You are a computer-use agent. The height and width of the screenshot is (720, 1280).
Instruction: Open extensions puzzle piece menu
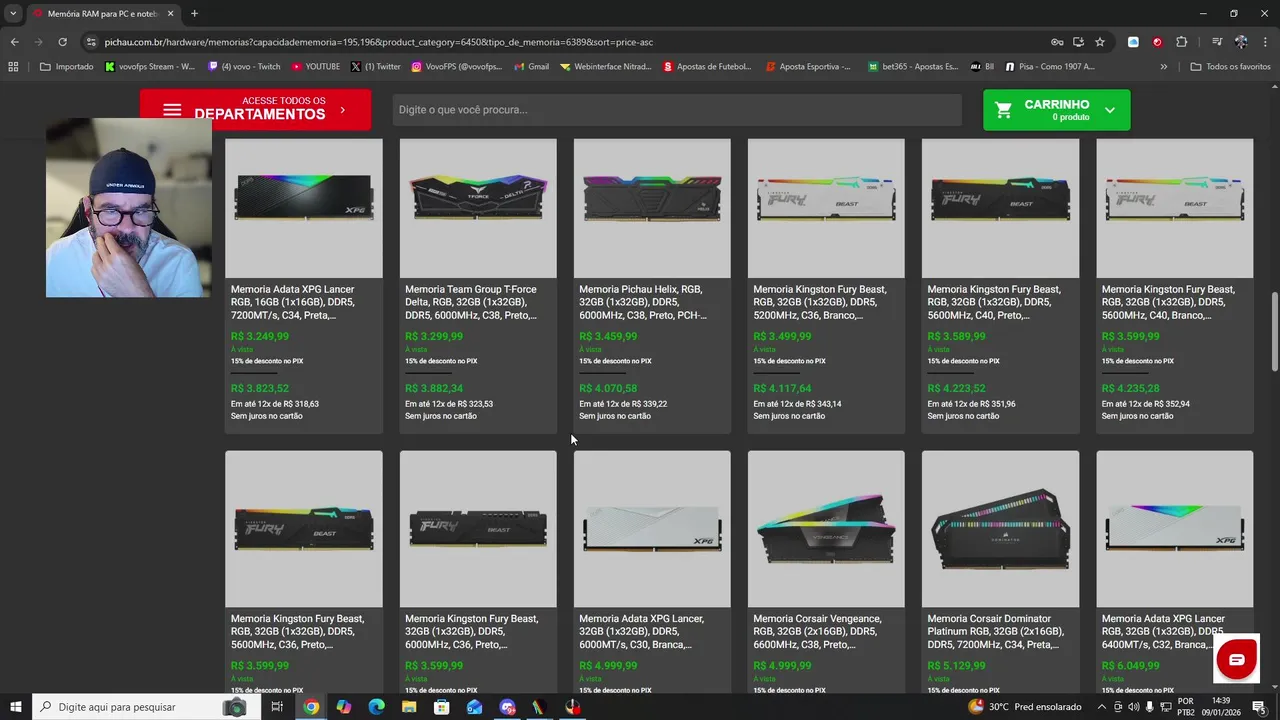point(1181,42)
